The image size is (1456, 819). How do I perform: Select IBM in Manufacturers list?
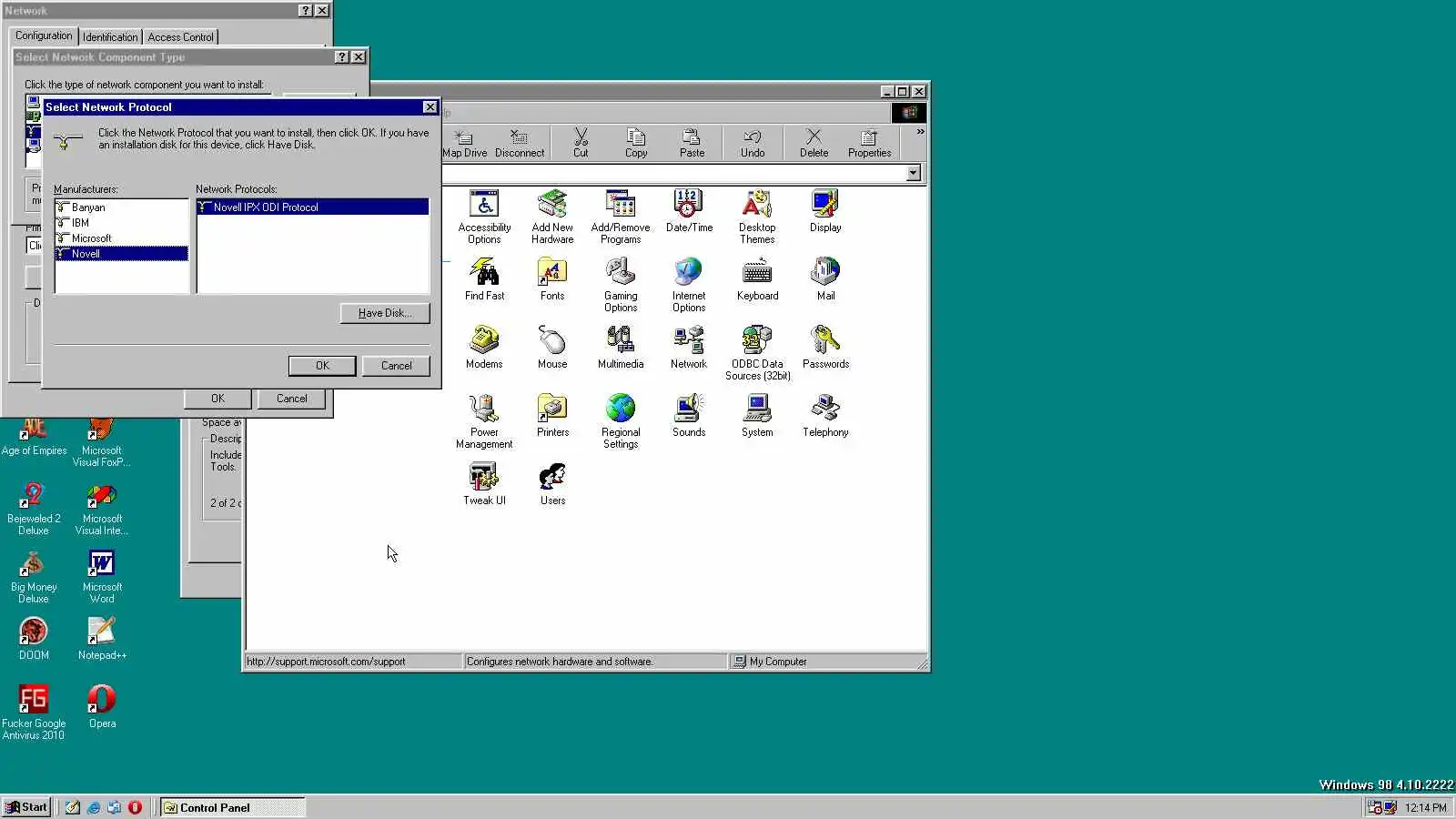pyautogui.click(x=121, y=223)
